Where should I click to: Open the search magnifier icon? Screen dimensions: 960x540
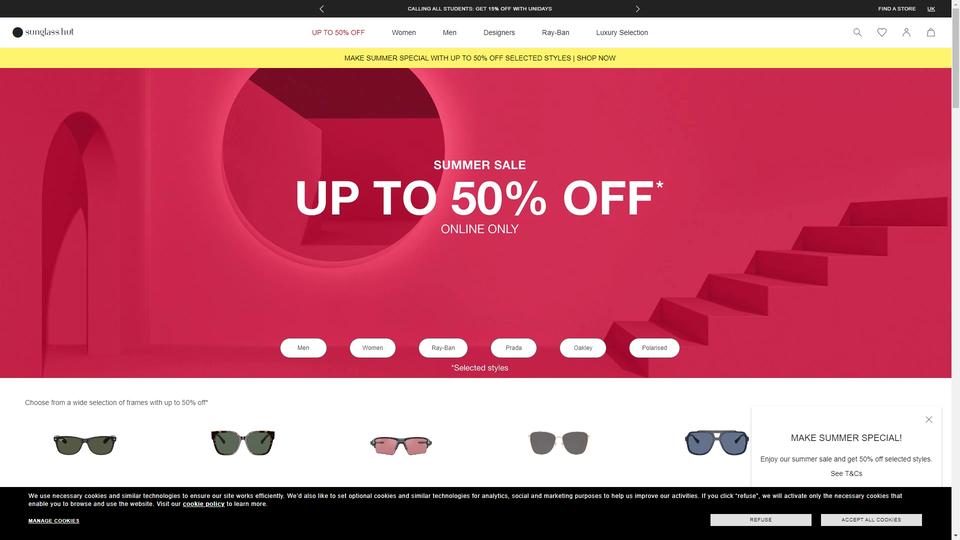(857, 32)
